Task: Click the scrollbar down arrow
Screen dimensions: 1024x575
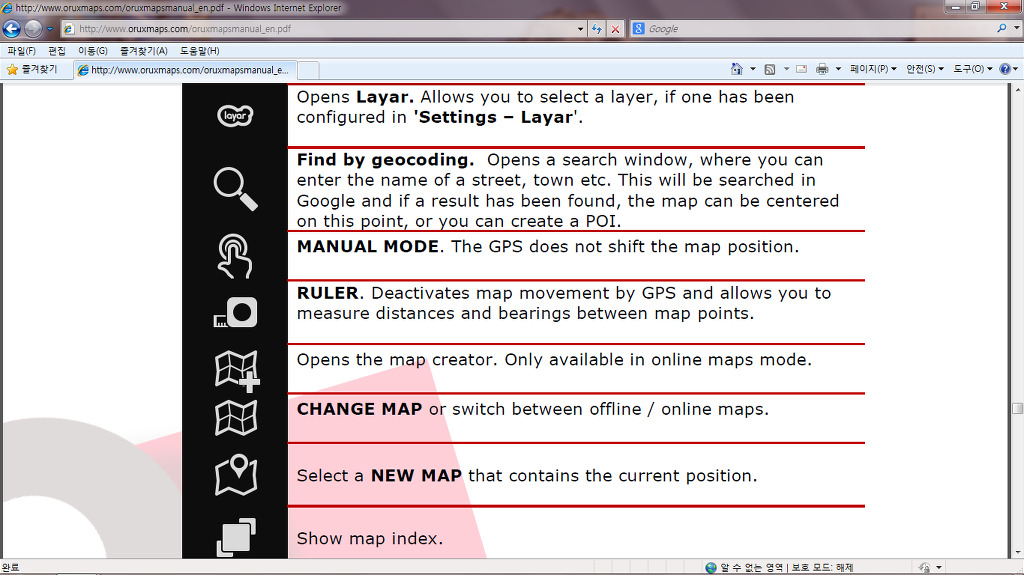Action: 1017,553
